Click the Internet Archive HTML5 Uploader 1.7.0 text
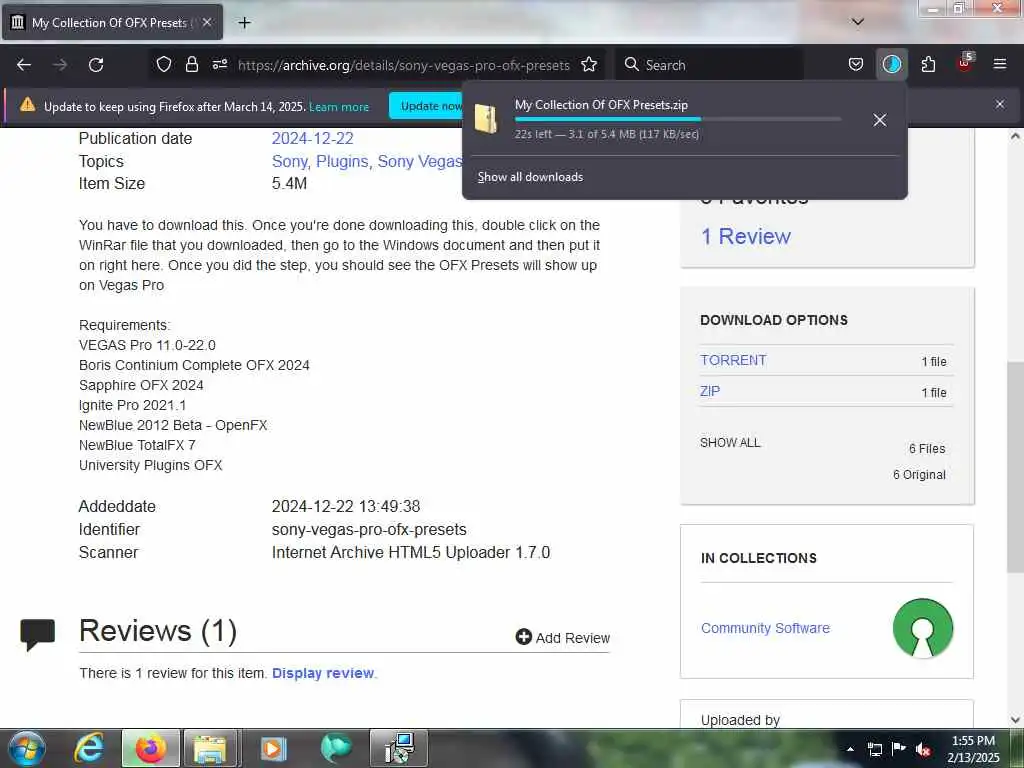The image size is (1024, 768). pyautogui.click(x=411, y=552)
